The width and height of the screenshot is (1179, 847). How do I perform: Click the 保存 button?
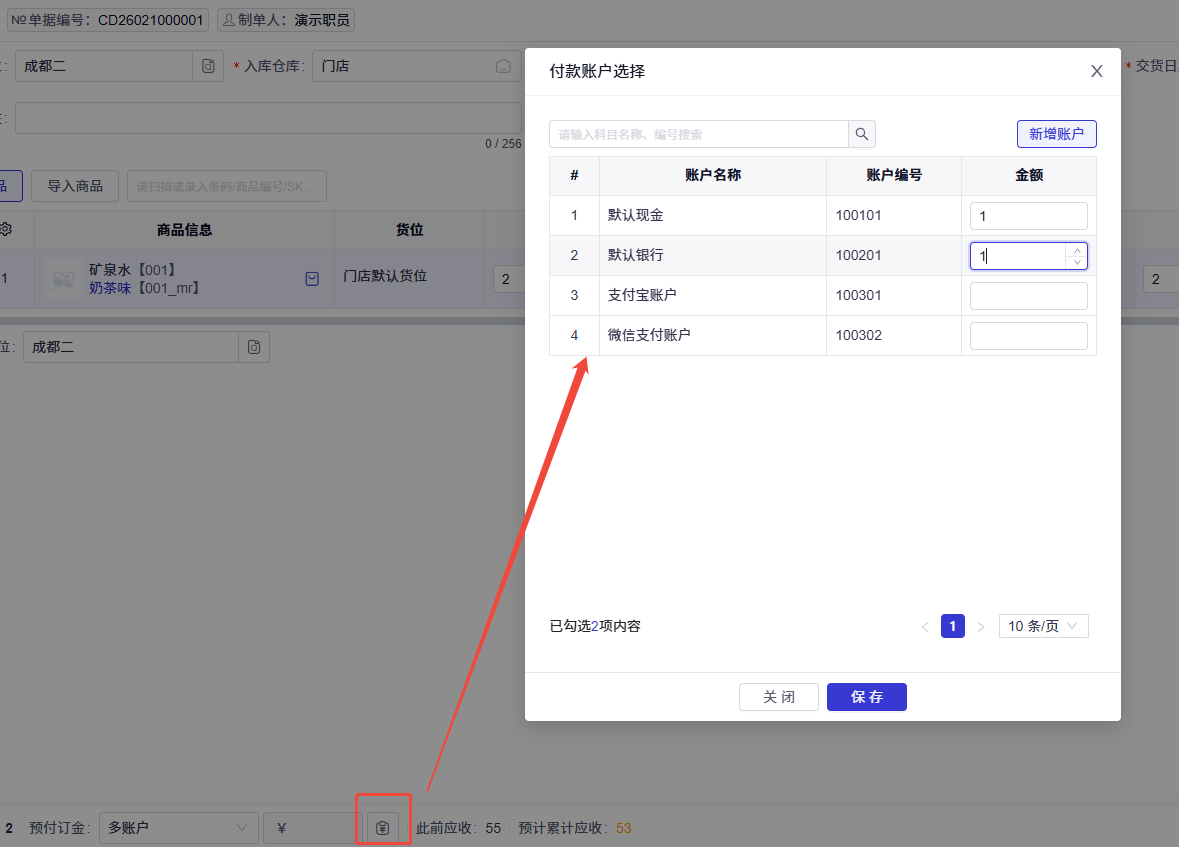[866, 697]
